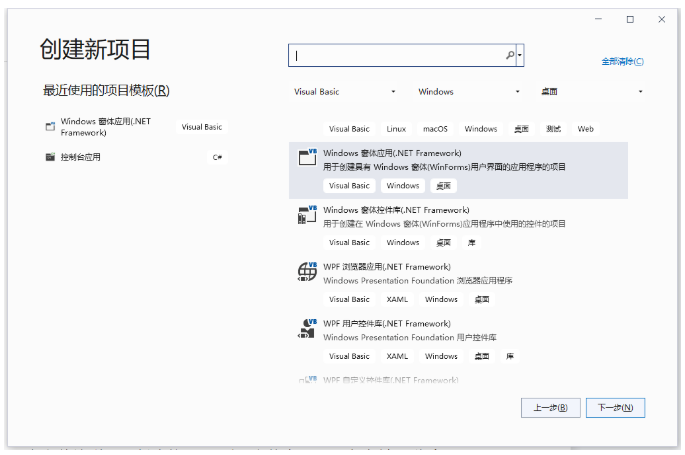The image size is (685, 455).
Task: Choose Windows 窗体控件库(.NET Framework) template title
Action: [396, 210]
